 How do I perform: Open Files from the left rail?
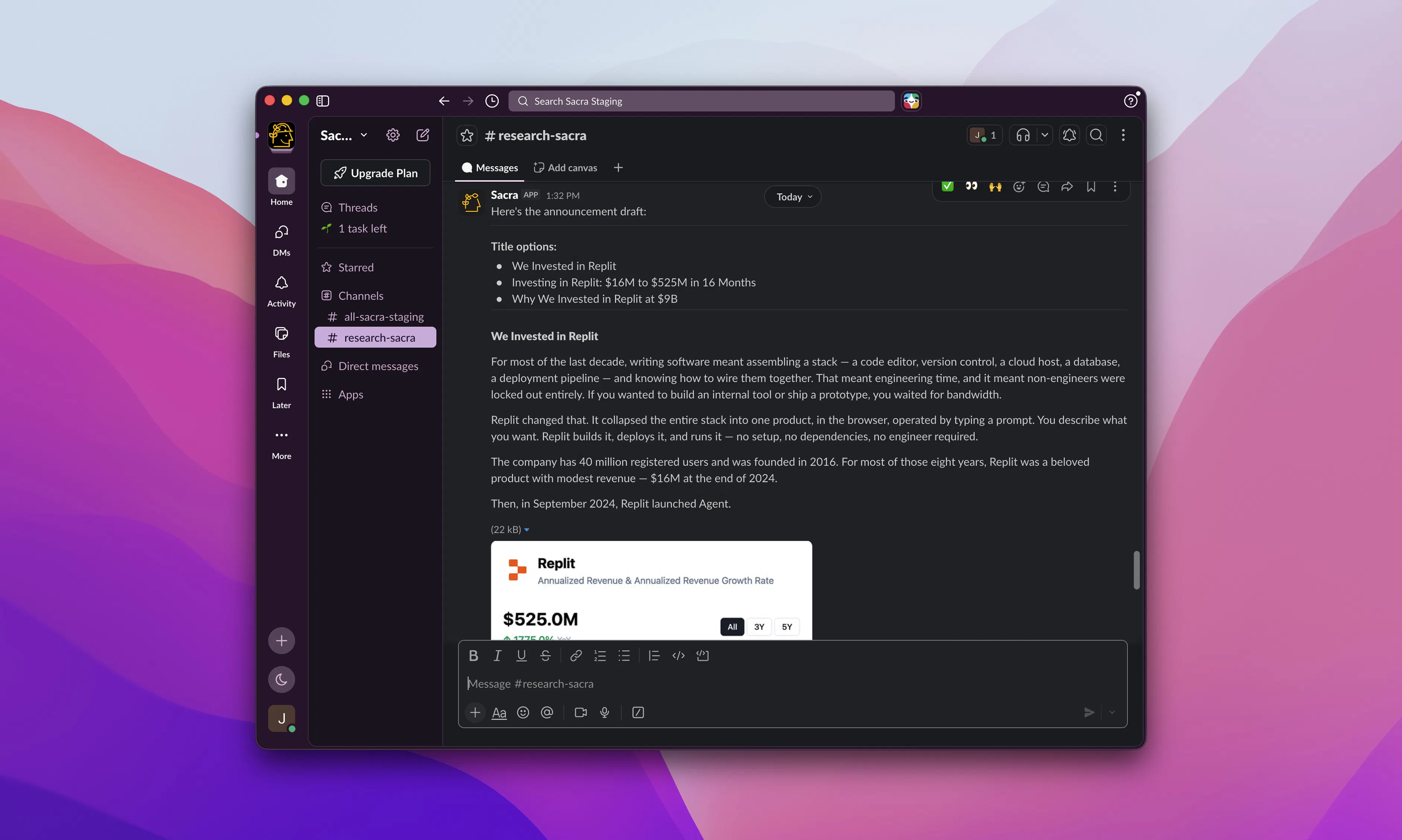tap(281, 341)
